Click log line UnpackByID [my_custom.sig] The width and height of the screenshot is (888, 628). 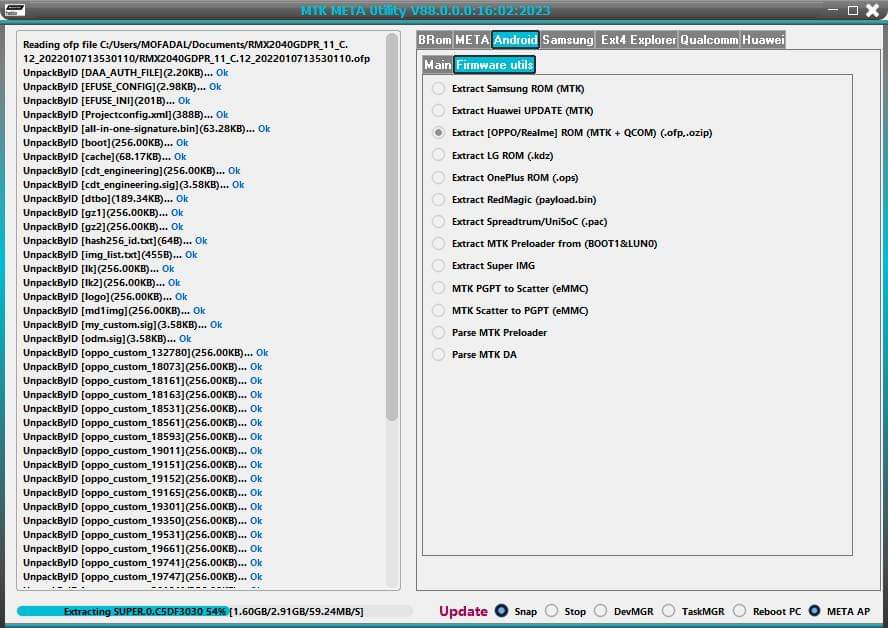[123, 325]
